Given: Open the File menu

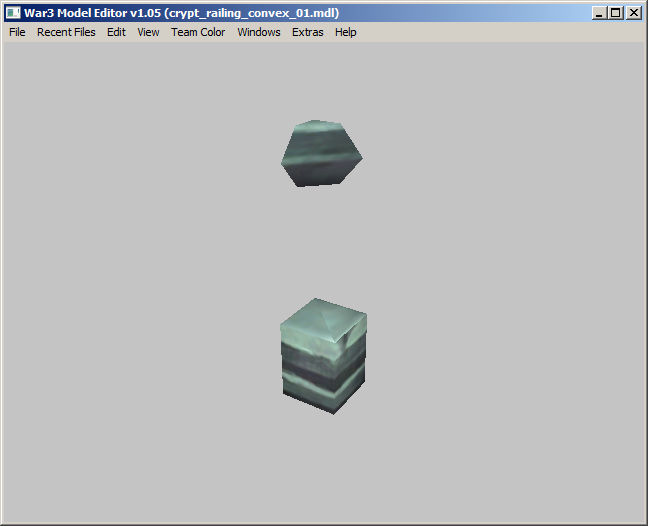Looking at the screenshot, I should click(x=17, y=32).
